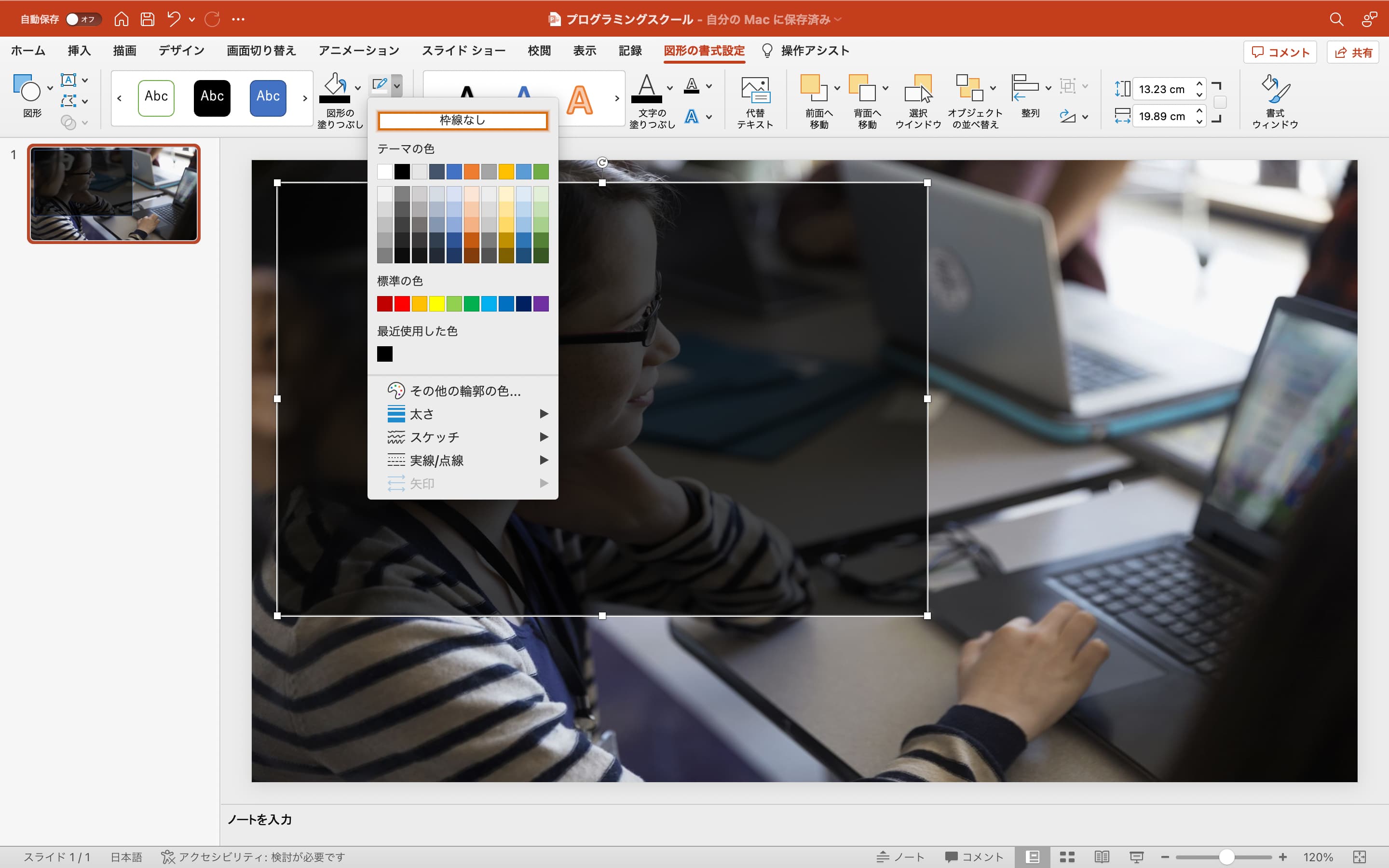
Task: Open the 挿入 tab
Action: click(79, 51)
